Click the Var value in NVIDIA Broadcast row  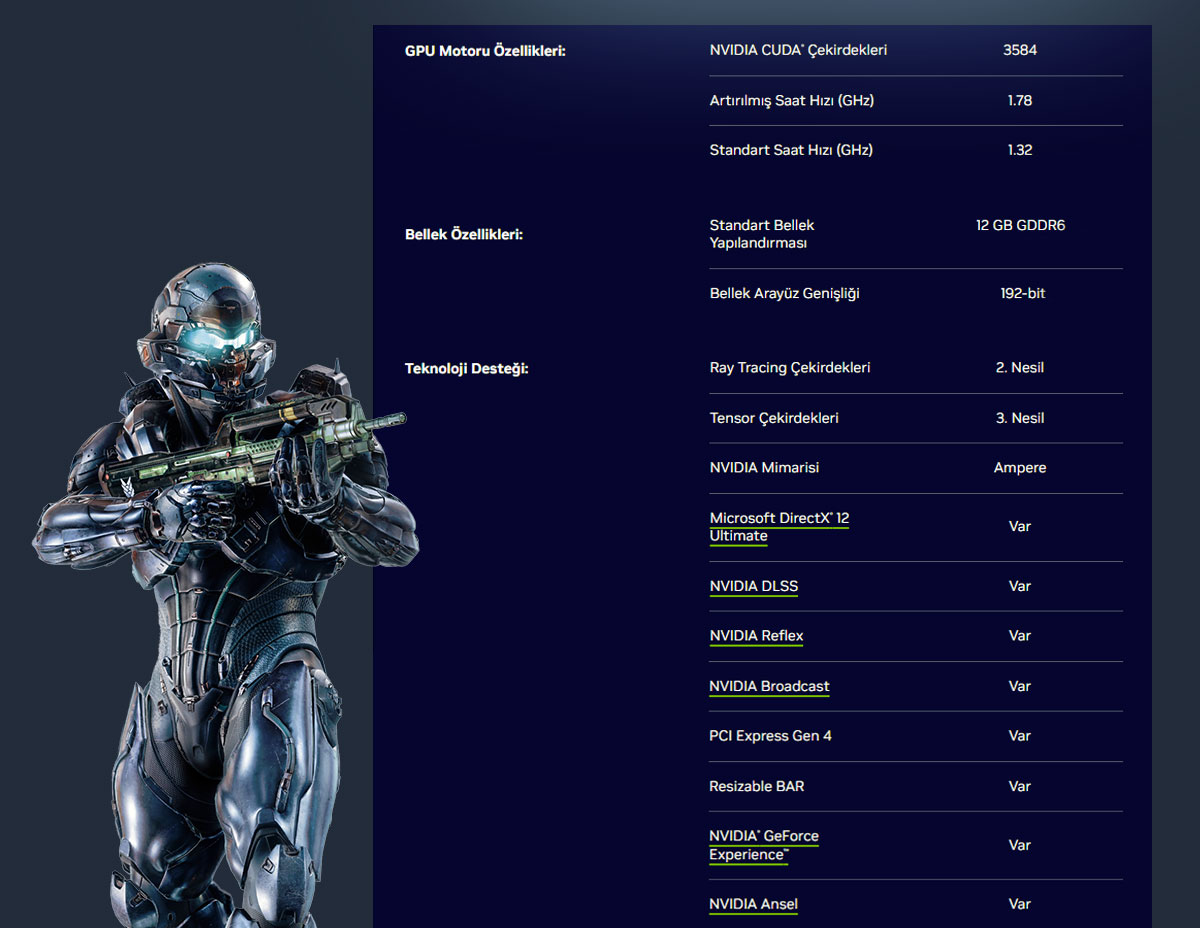(1020, 686)
